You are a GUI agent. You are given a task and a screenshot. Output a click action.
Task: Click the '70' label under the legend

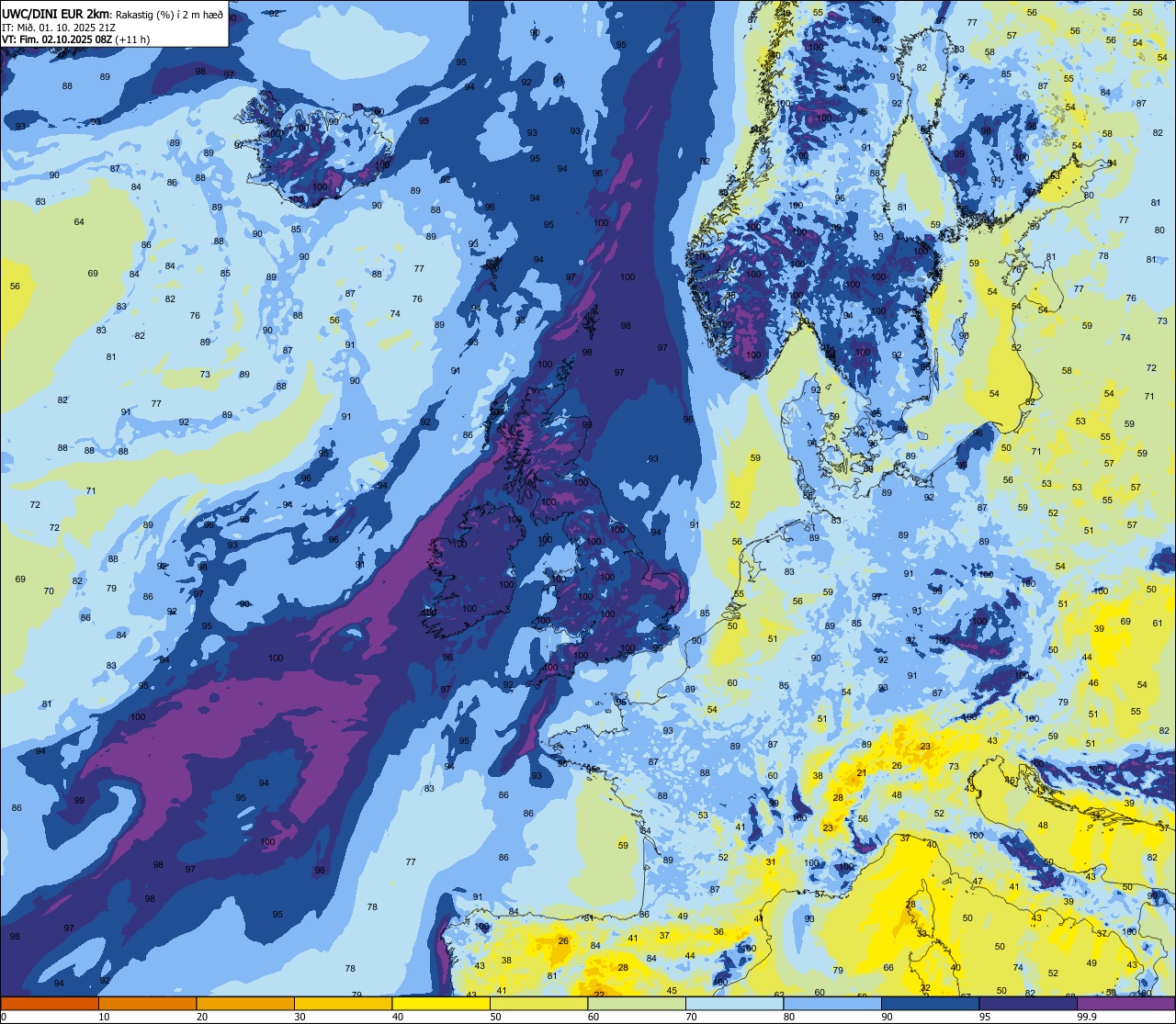click(x=692, y=1017)
